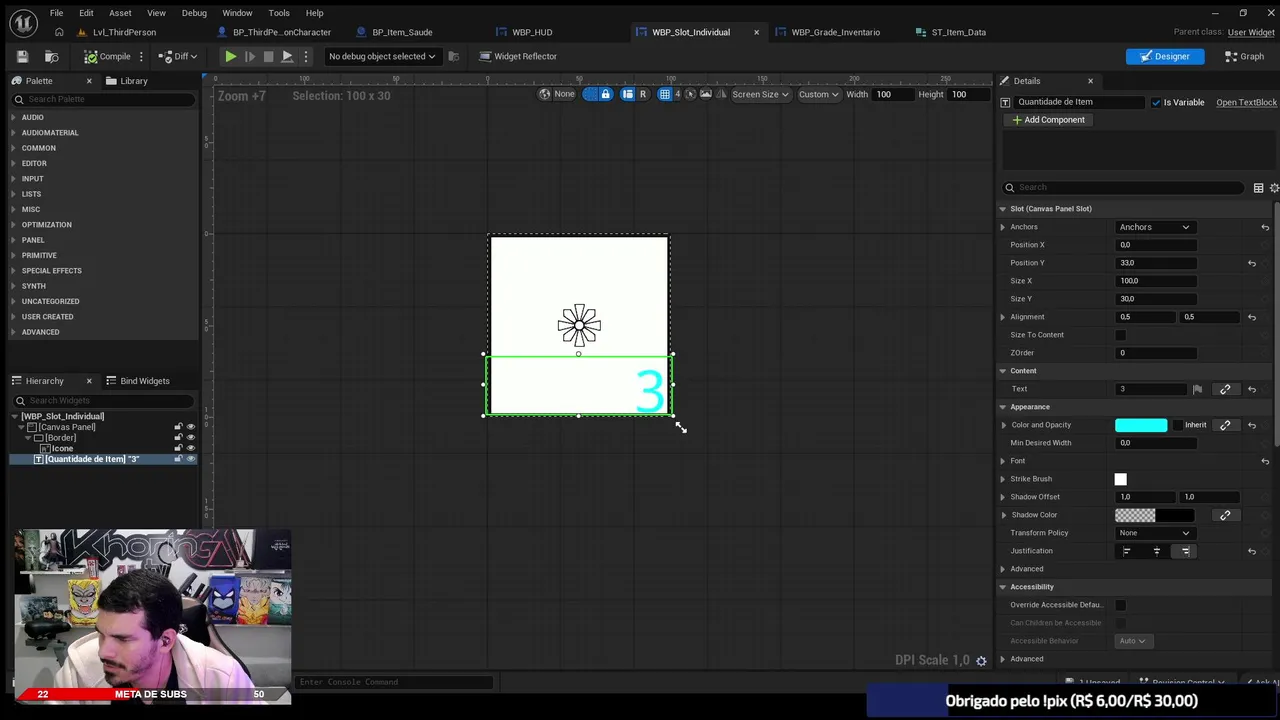The width and height of the screenshot is (1280, 720).
Task: Pick the cyan Color and Opacity swatch
Action: point(1141,425)
